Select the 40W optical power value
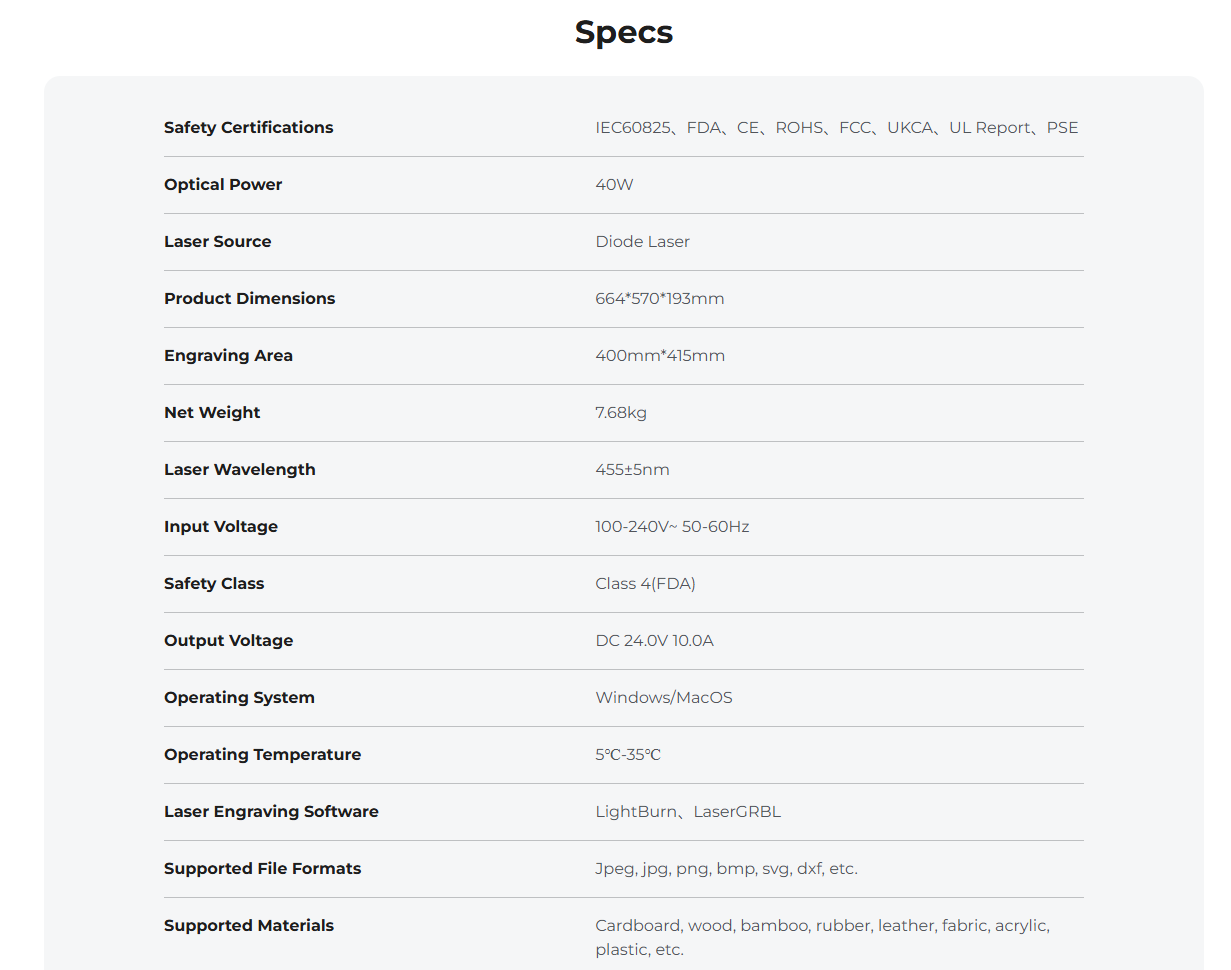Viewport: 1231px width, 970px height. pos(614,184)
